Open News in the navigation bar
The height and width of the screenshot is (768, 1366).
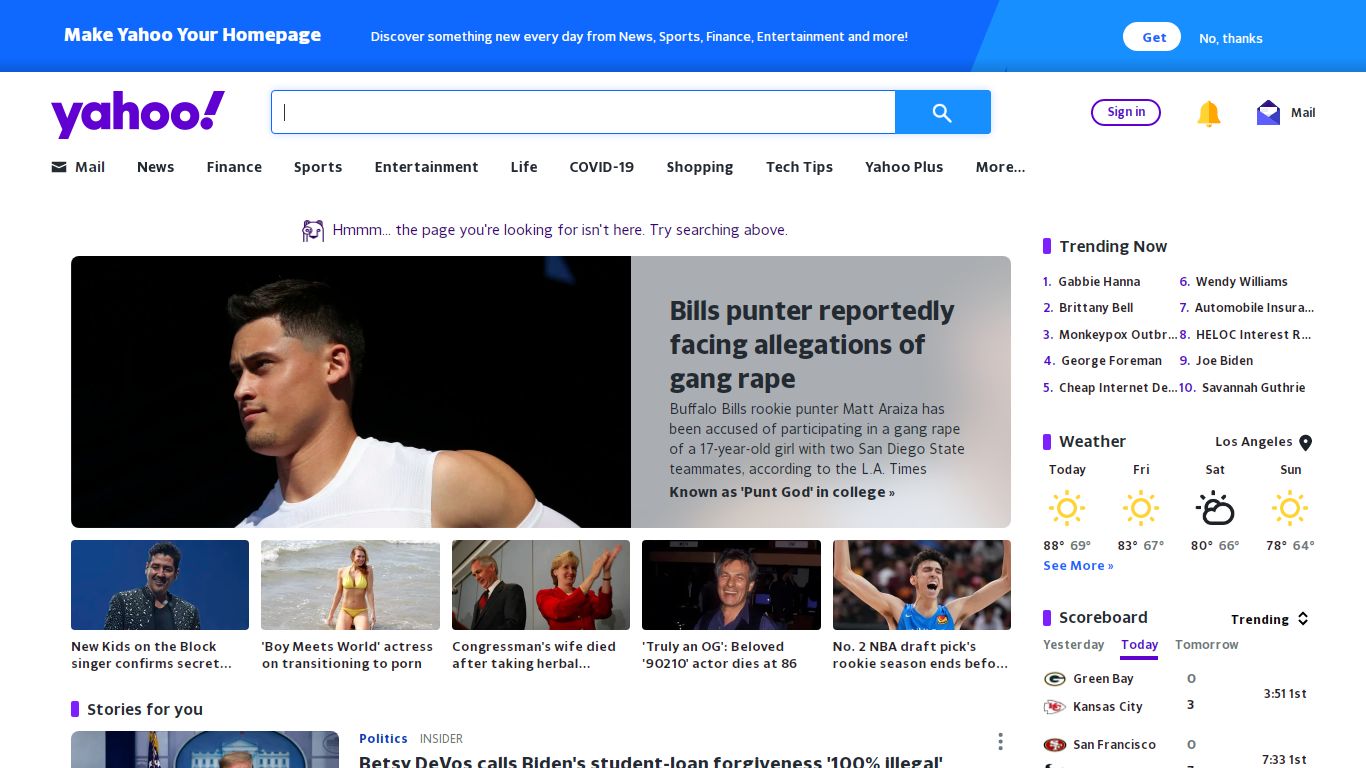[155, 167]
